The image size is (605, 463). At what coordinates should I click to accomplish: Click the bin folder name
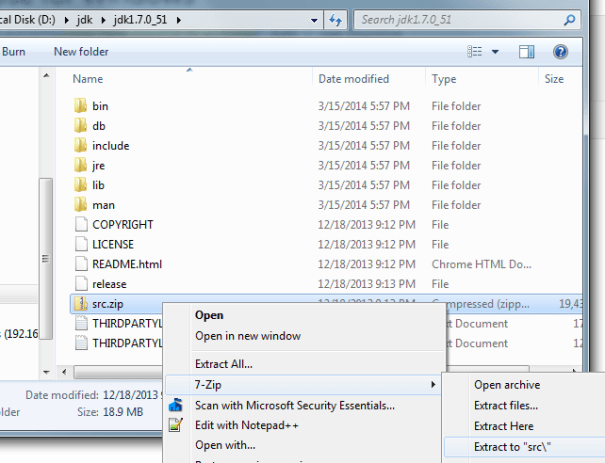[100, 106]
